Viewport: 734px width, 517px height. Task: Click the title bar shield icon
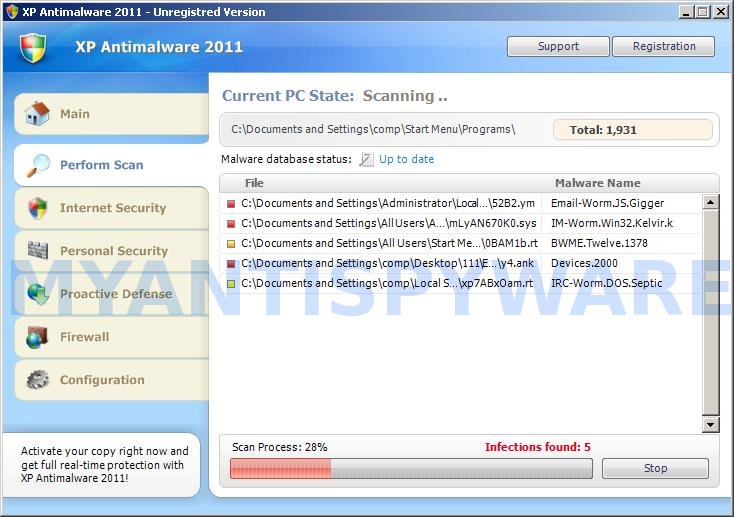[x=12, y=12]
